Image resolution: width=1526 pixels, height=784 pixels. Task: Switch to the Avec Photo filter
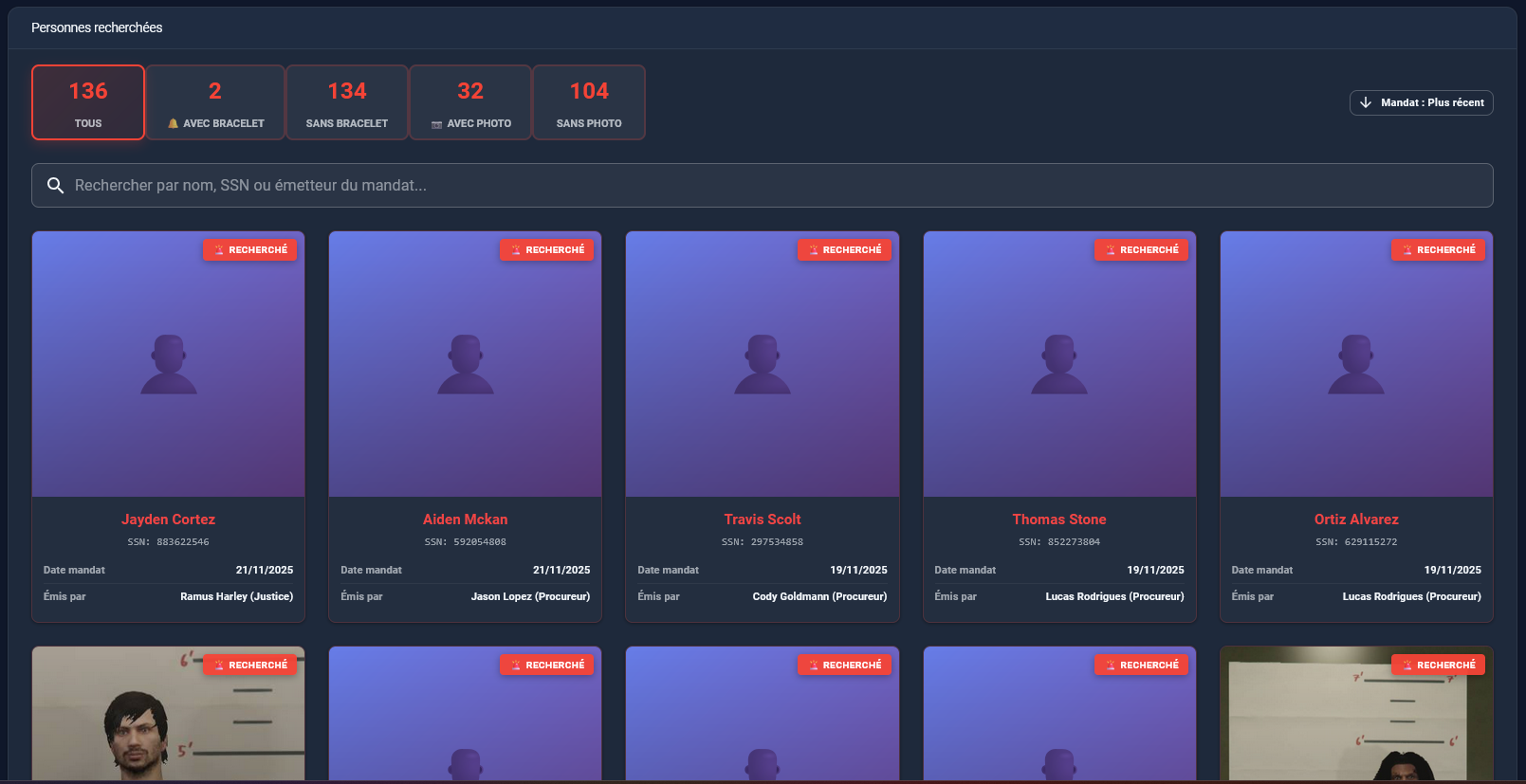click(470, 102)
